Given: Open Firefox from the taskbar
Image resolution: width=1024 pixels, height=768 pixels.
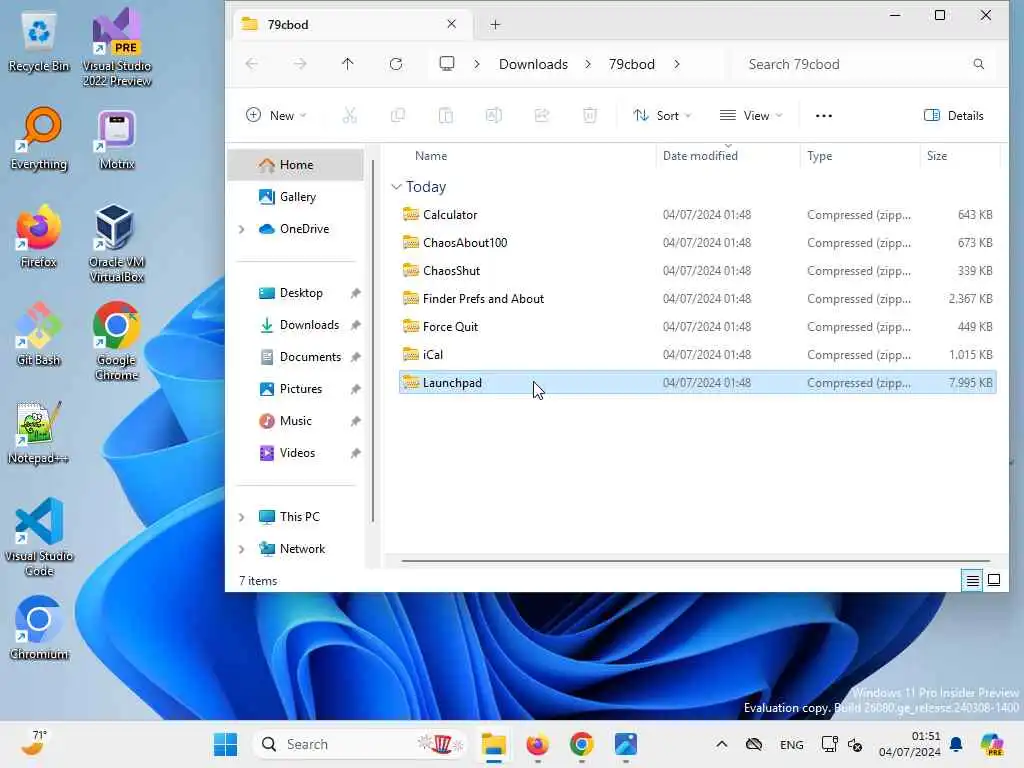Looking at the screenshot, I should [537, 744].
